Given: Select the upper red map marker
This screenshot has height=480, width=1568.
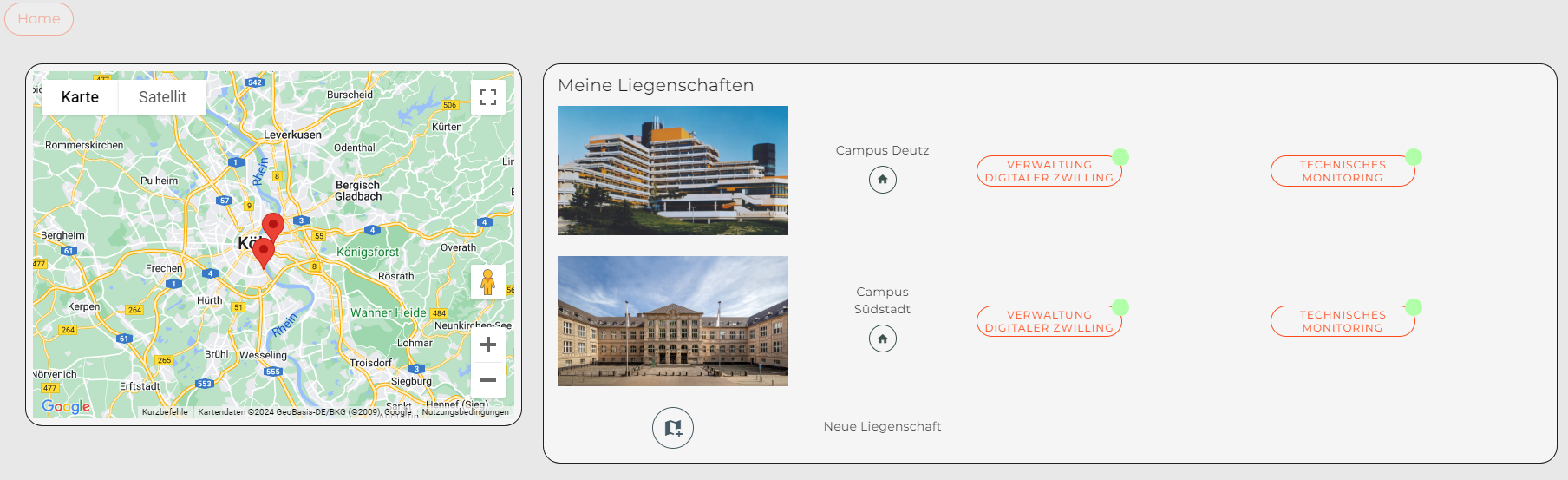Looking at the screenshot, I should click(273, 225).
